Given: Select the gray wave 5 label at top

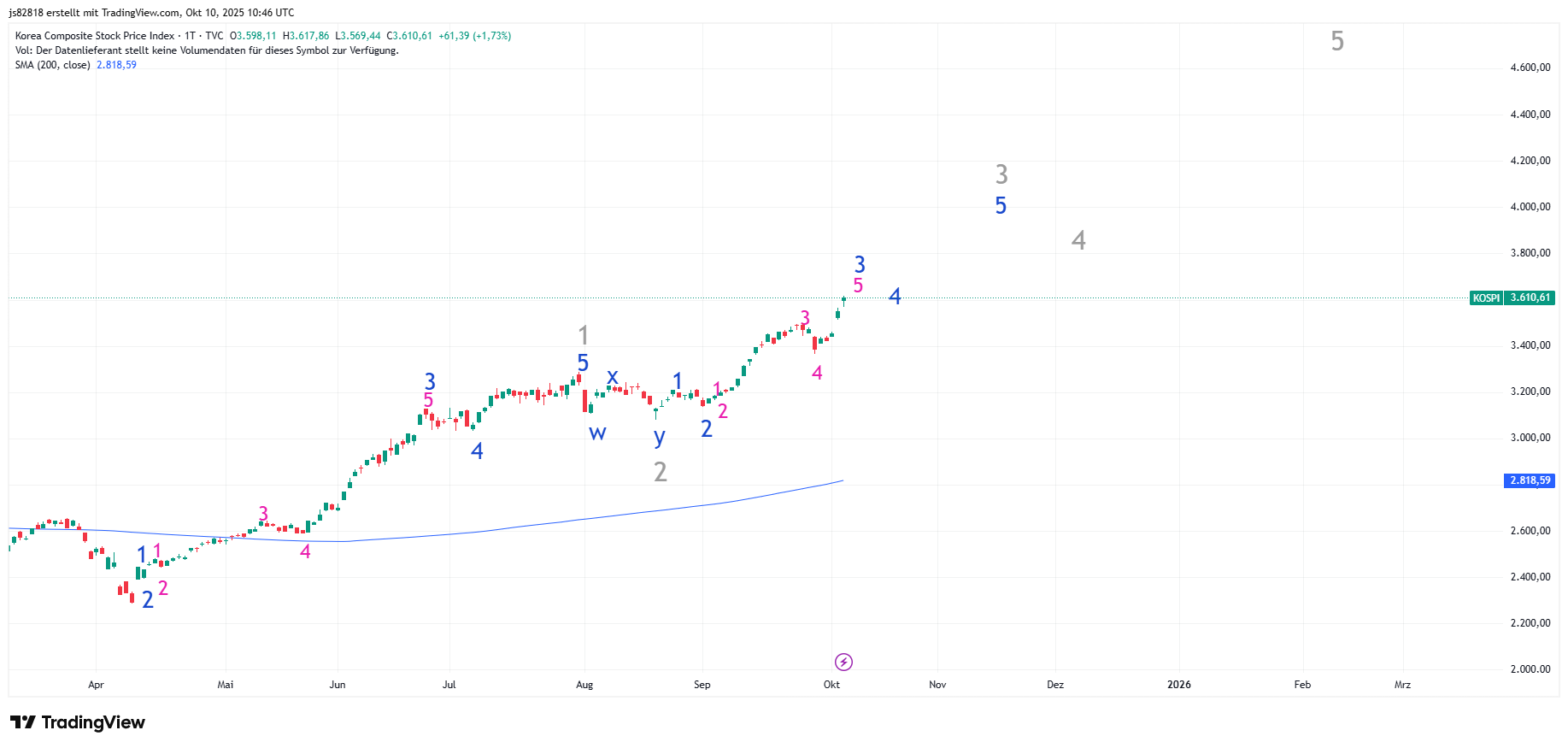Looking at the screenshot, I should coord(1337,41).
